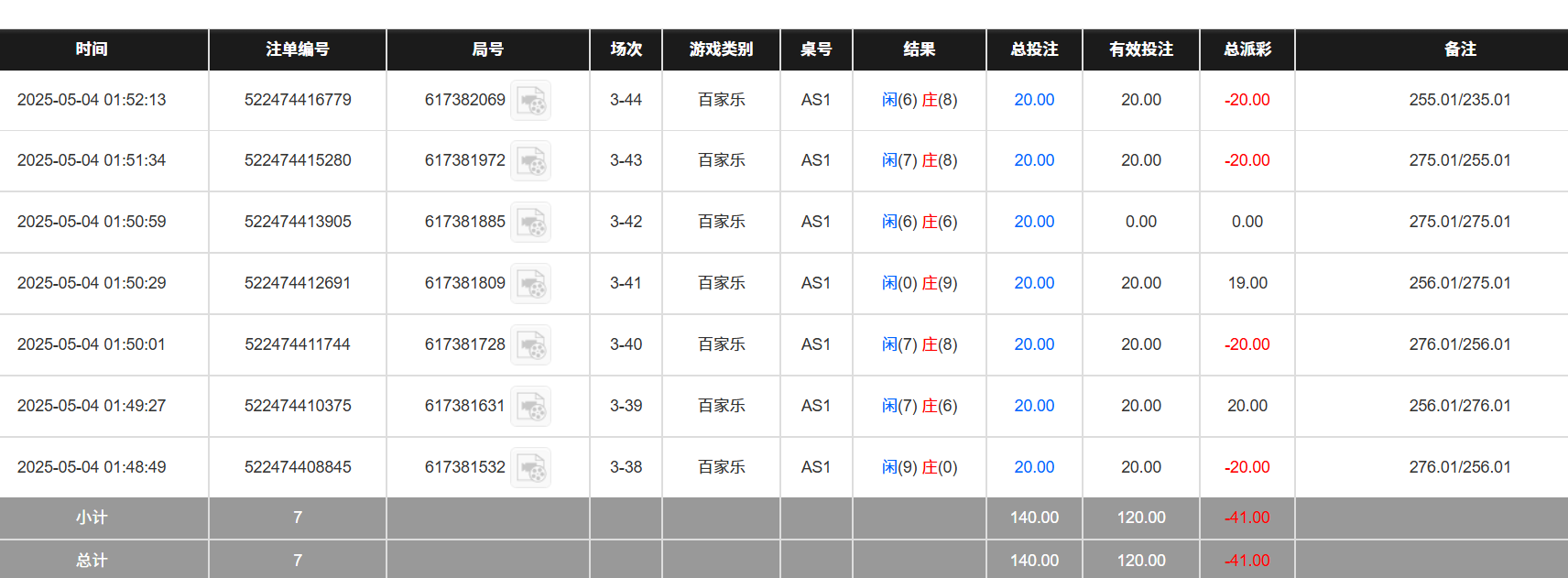Open video replay icon for round 617382069

point(532,101)
